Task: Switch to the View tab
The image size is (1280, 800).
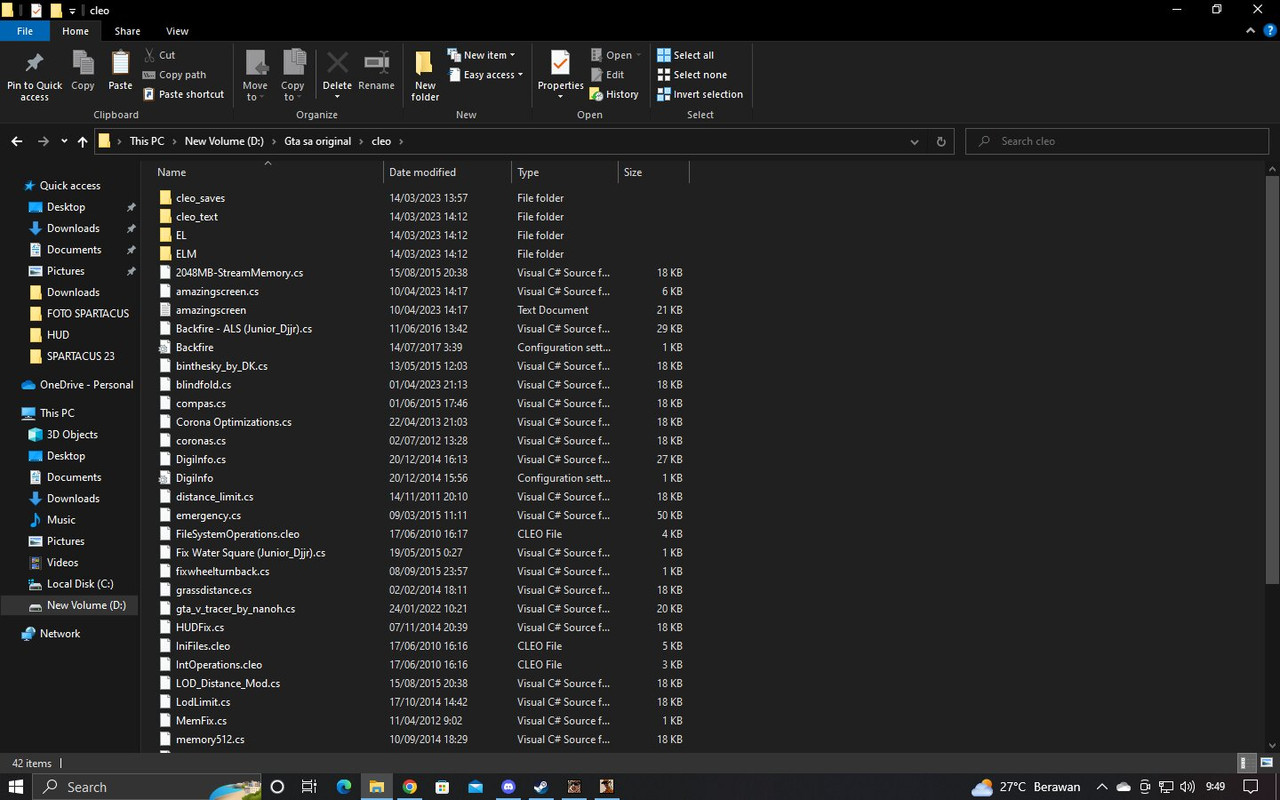Action: click(177, 31)
